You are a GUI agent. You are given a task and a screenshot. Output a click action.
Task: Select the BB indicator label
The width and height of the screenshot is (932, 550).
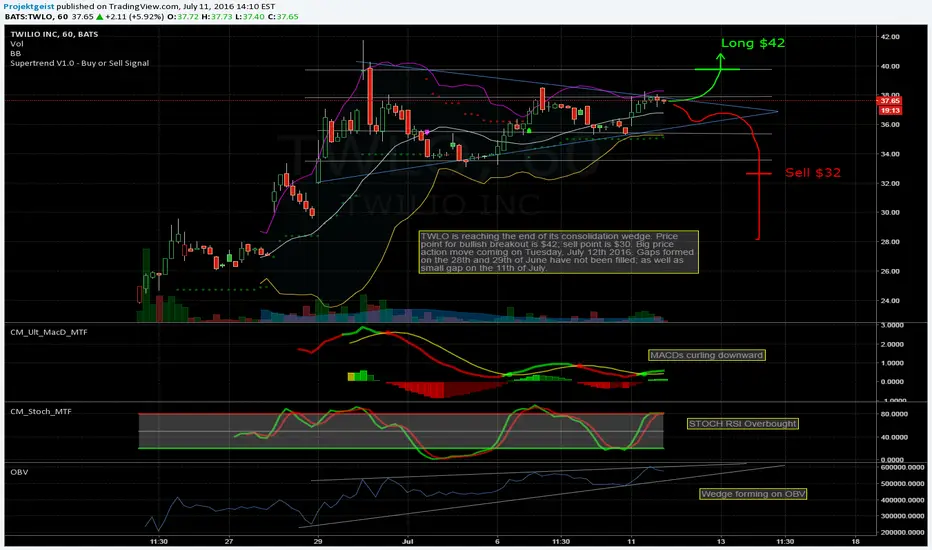click(15, 54)
